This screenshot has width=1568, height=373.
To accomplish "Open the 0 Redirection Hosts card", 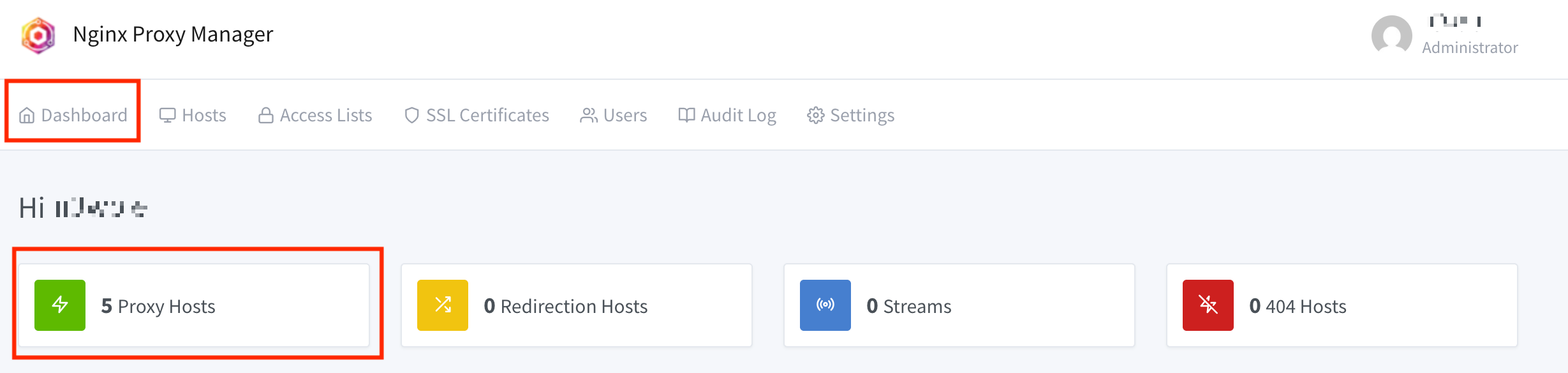I will click(x=577, y=305).
